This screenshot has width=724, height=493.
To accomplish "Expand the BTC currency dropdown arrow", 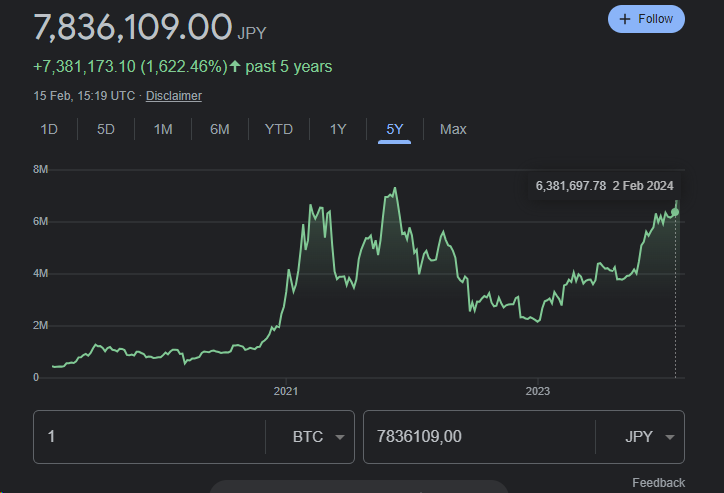I will coord(340,438).
